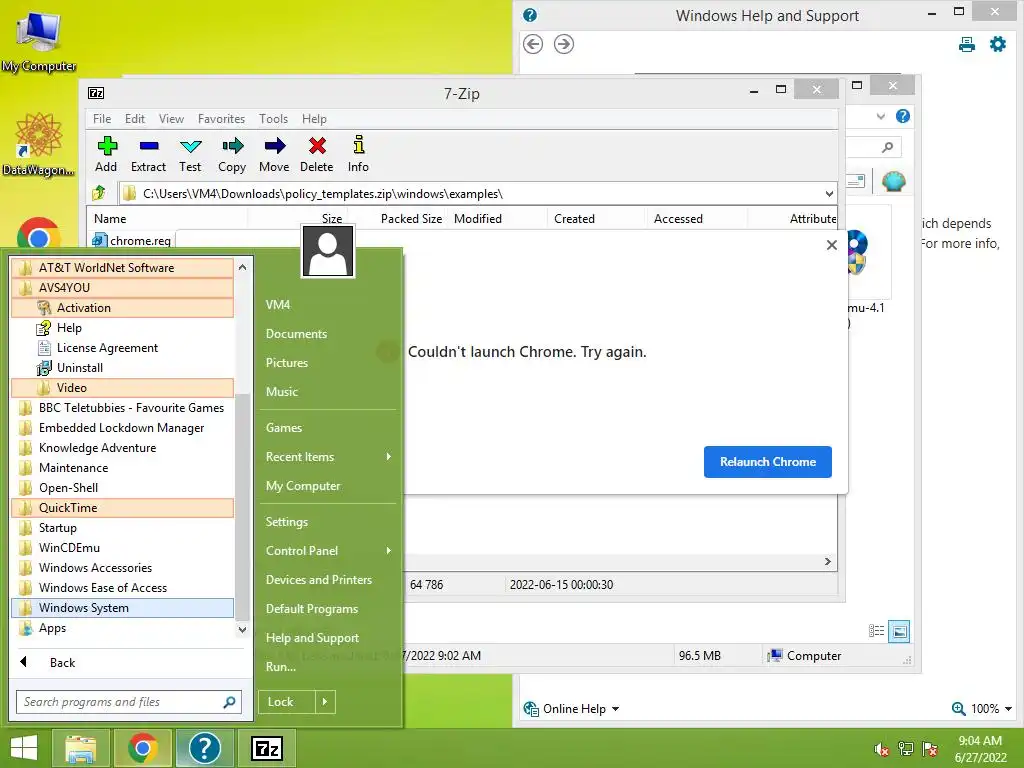
Task: Run the Test tool in 7-Zip
Action: click(x=190, y=154)
